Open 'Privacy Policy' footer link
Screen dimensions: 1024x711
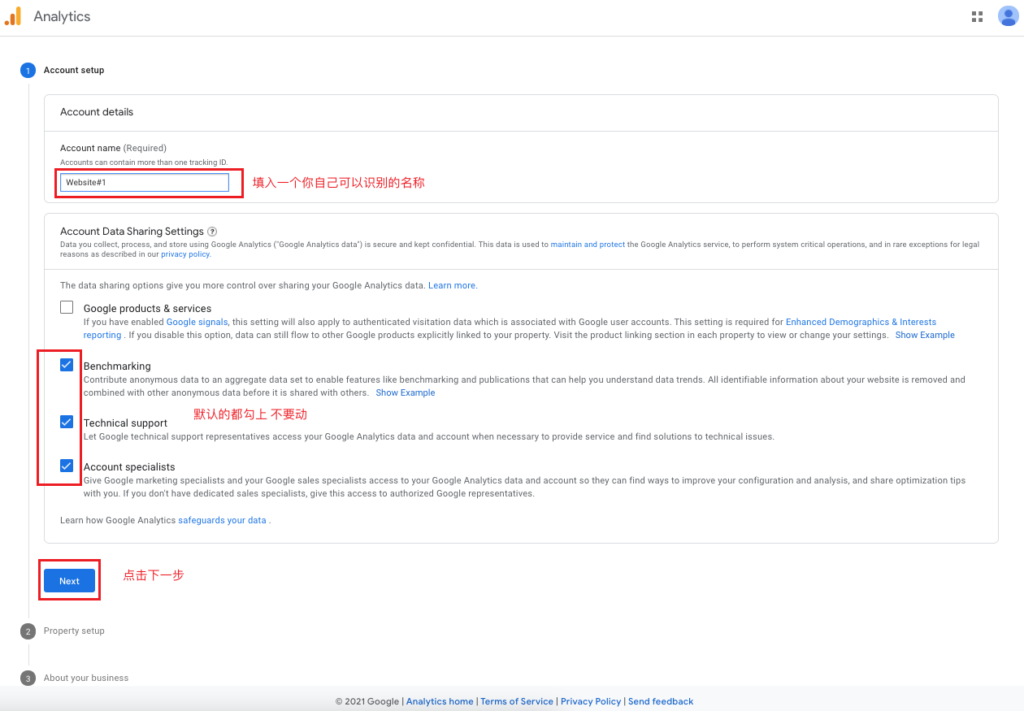[590, 701]
